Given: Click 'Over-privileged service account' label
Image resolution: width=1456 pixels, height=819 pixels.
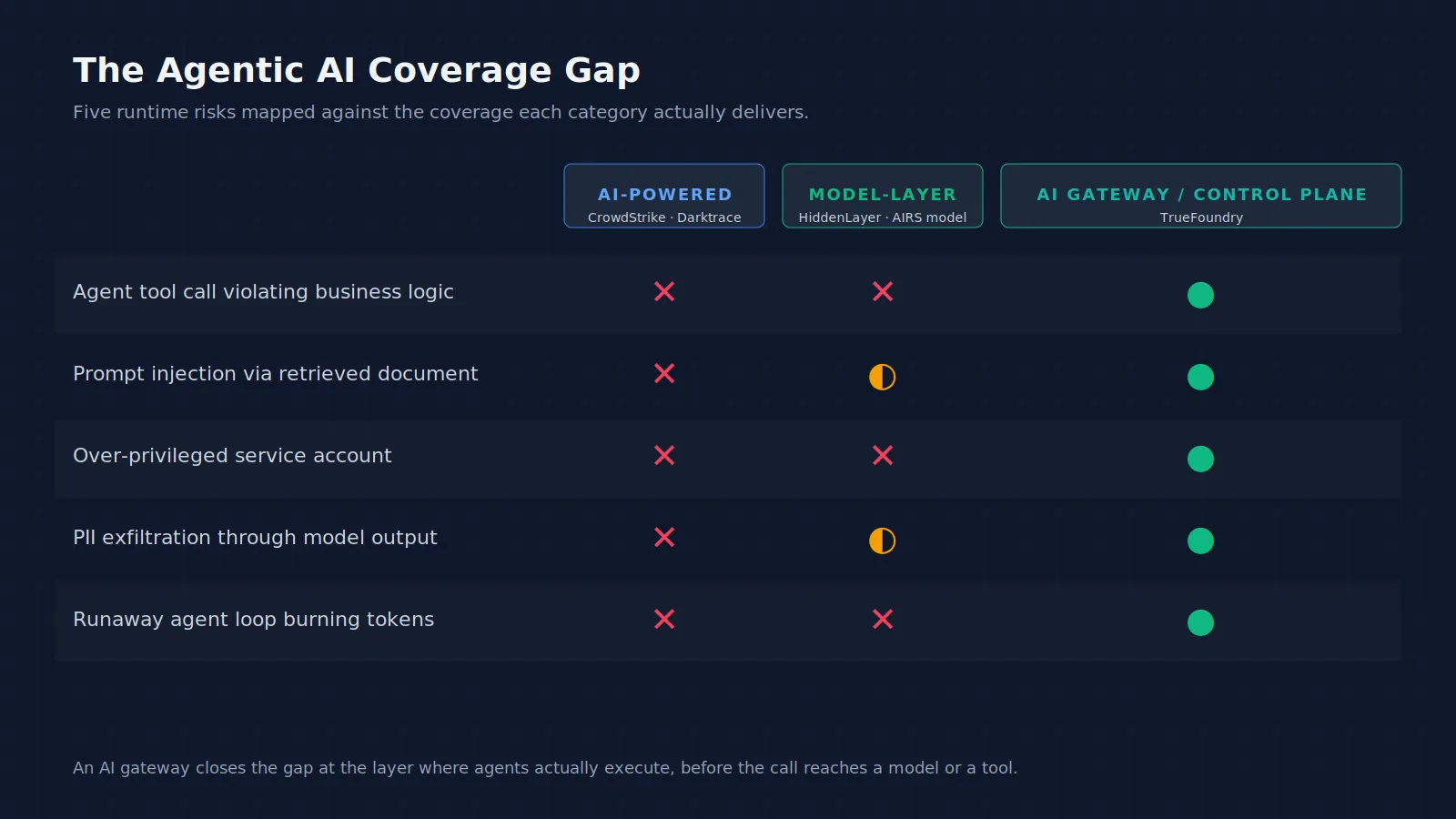Looking at the screenshot, I should pyautogui.click(x=232, y=456).
